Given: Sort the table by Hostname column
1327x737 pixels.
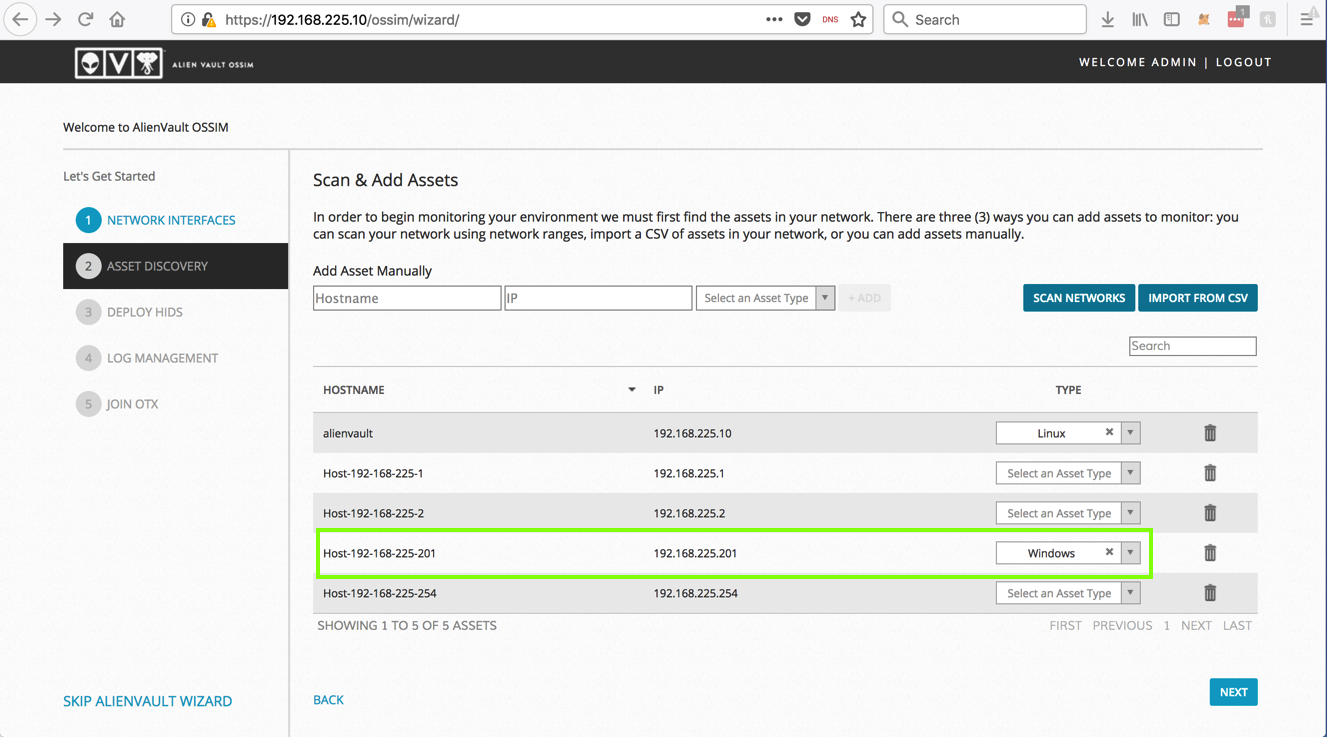Looking at the screenshot, I should coord(354,390).
